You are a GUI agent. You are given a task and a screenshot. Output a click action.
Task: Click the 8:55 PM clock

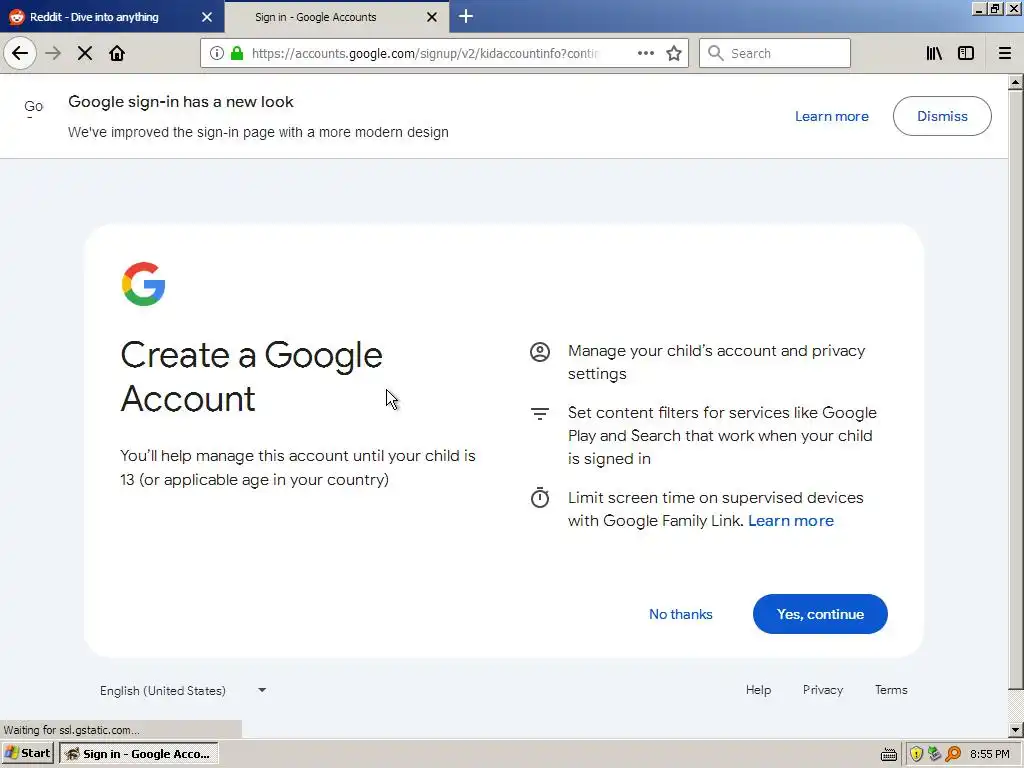[x=989, y=754]
